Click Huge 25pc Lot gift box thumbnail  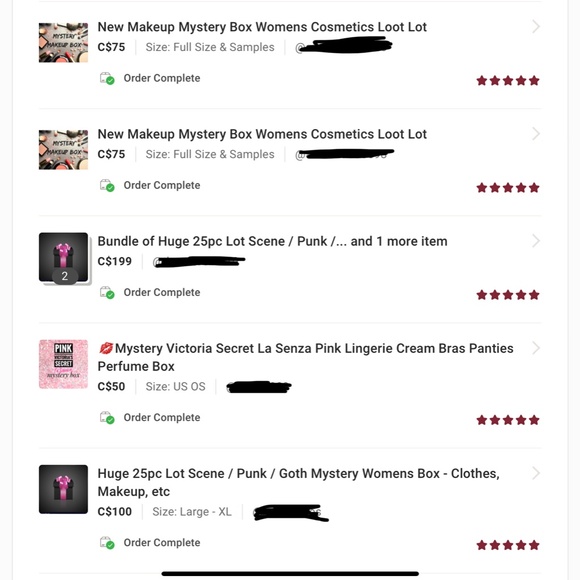63,489
